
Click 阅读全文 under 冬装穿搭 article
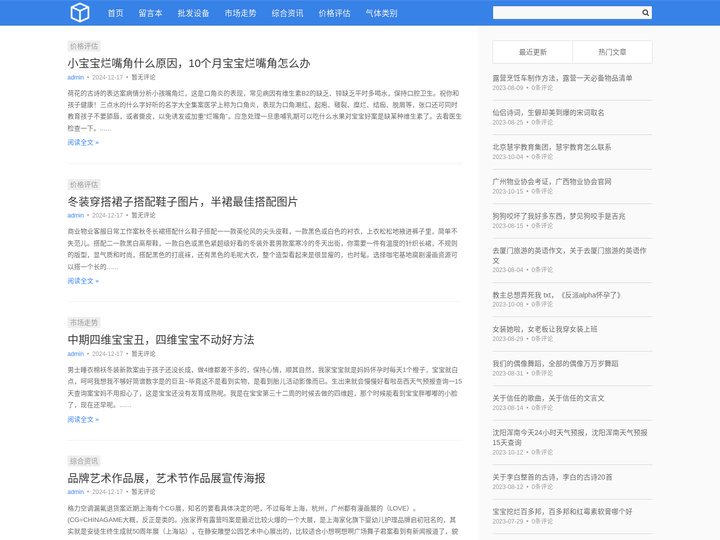83,281
